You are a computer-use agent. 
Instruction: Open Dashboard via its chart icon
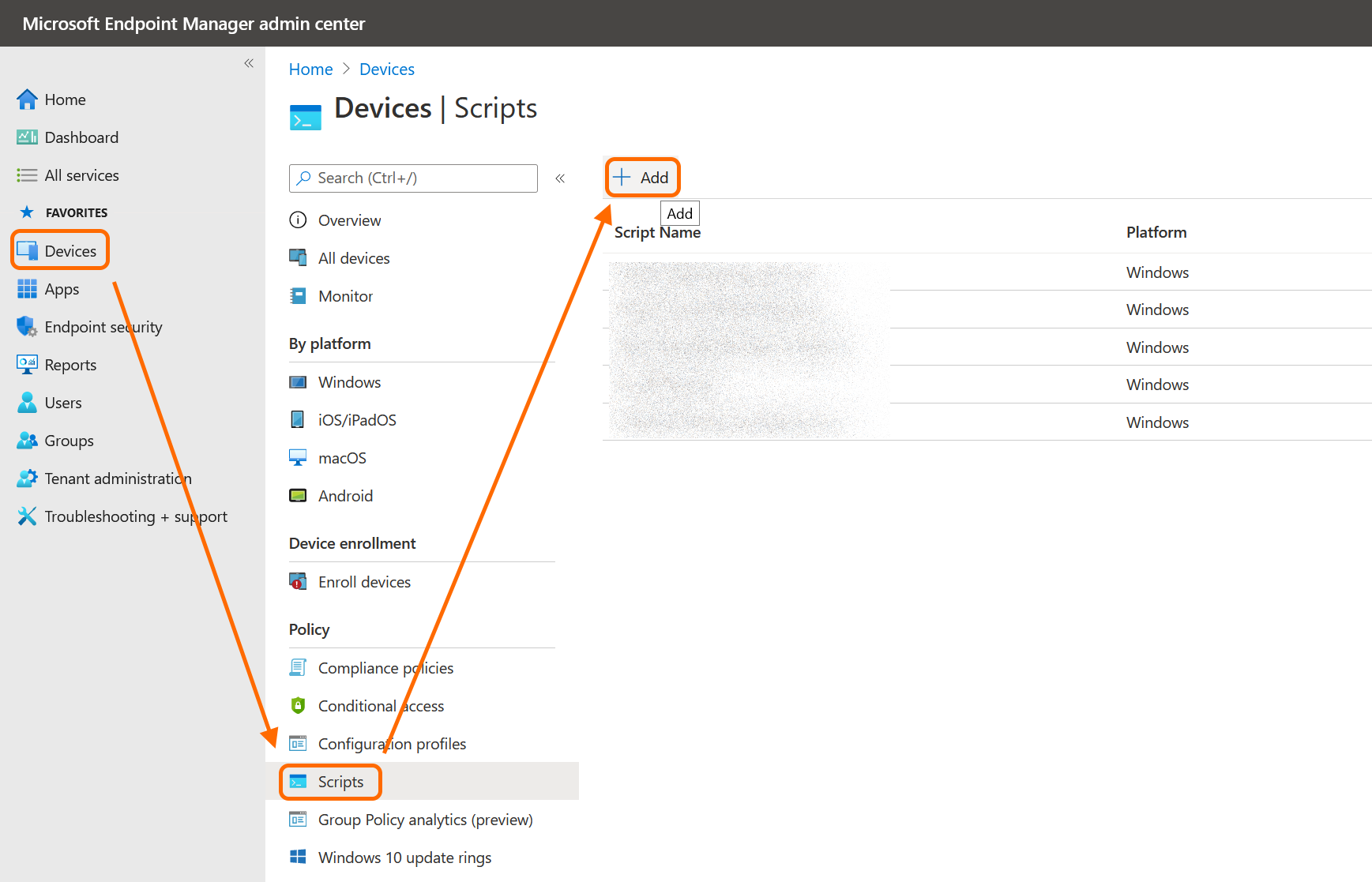pyautogui.click(x=27, y=137)
